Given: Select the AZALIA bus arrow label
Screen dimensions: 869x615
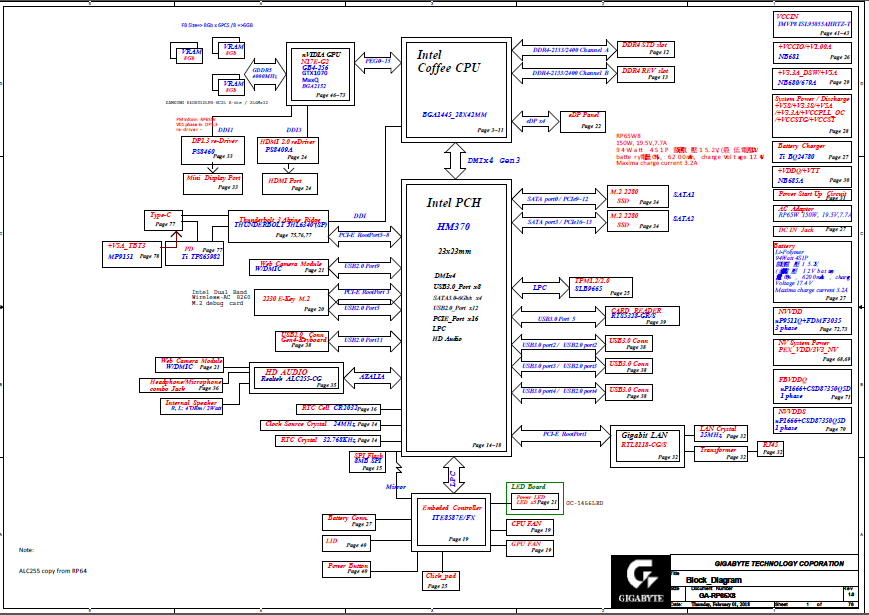Looking at the screenshot, I should click(372, 377).
